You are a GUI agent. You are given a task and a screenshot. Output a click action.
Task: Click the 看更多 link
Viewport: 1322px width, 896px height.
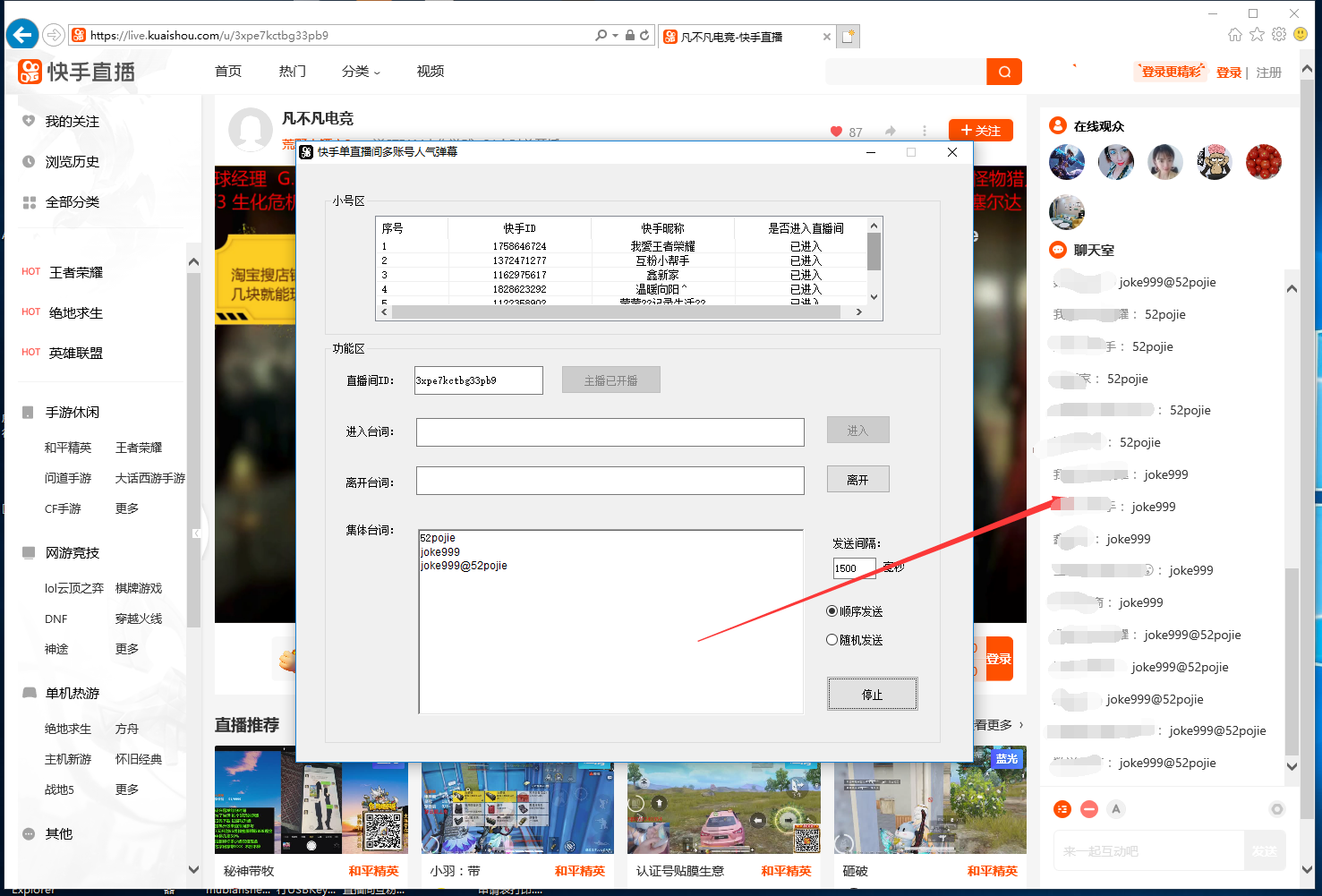(x=998, y=724)
